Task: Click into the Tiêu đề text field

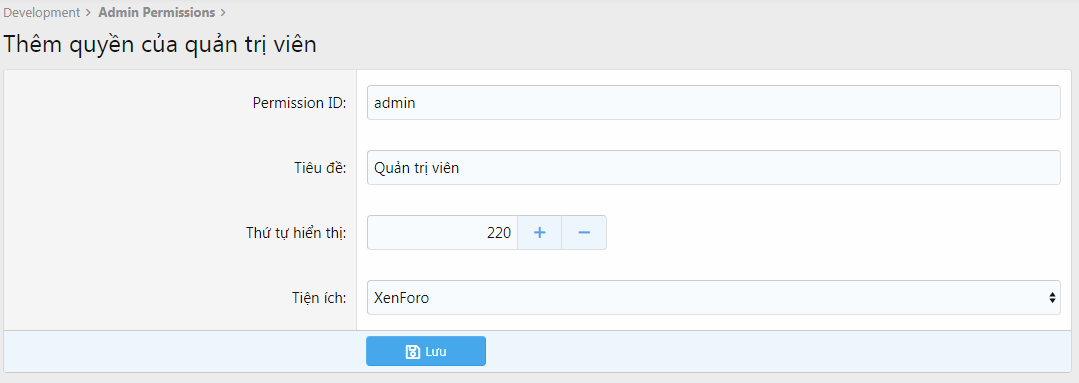Action: pos(714,168)
